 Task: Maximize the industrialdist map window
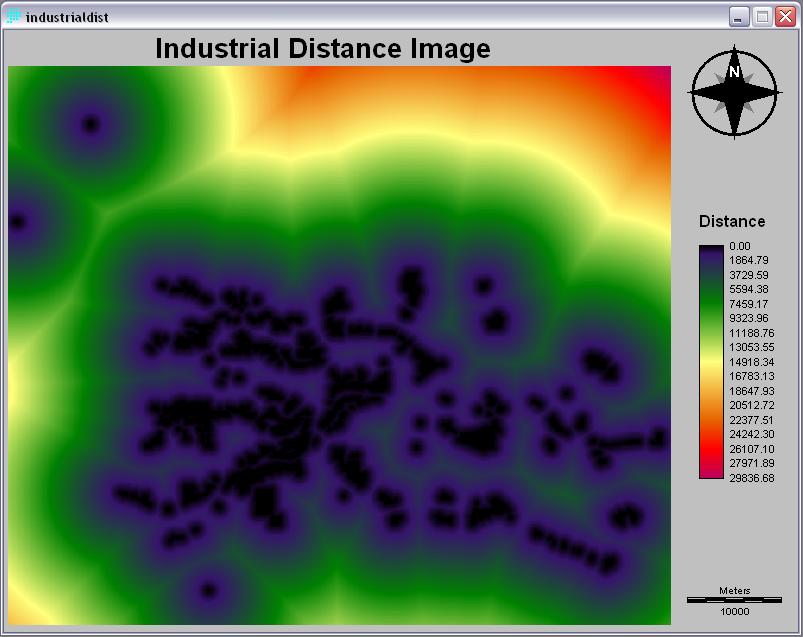click(x=762, y=17)
